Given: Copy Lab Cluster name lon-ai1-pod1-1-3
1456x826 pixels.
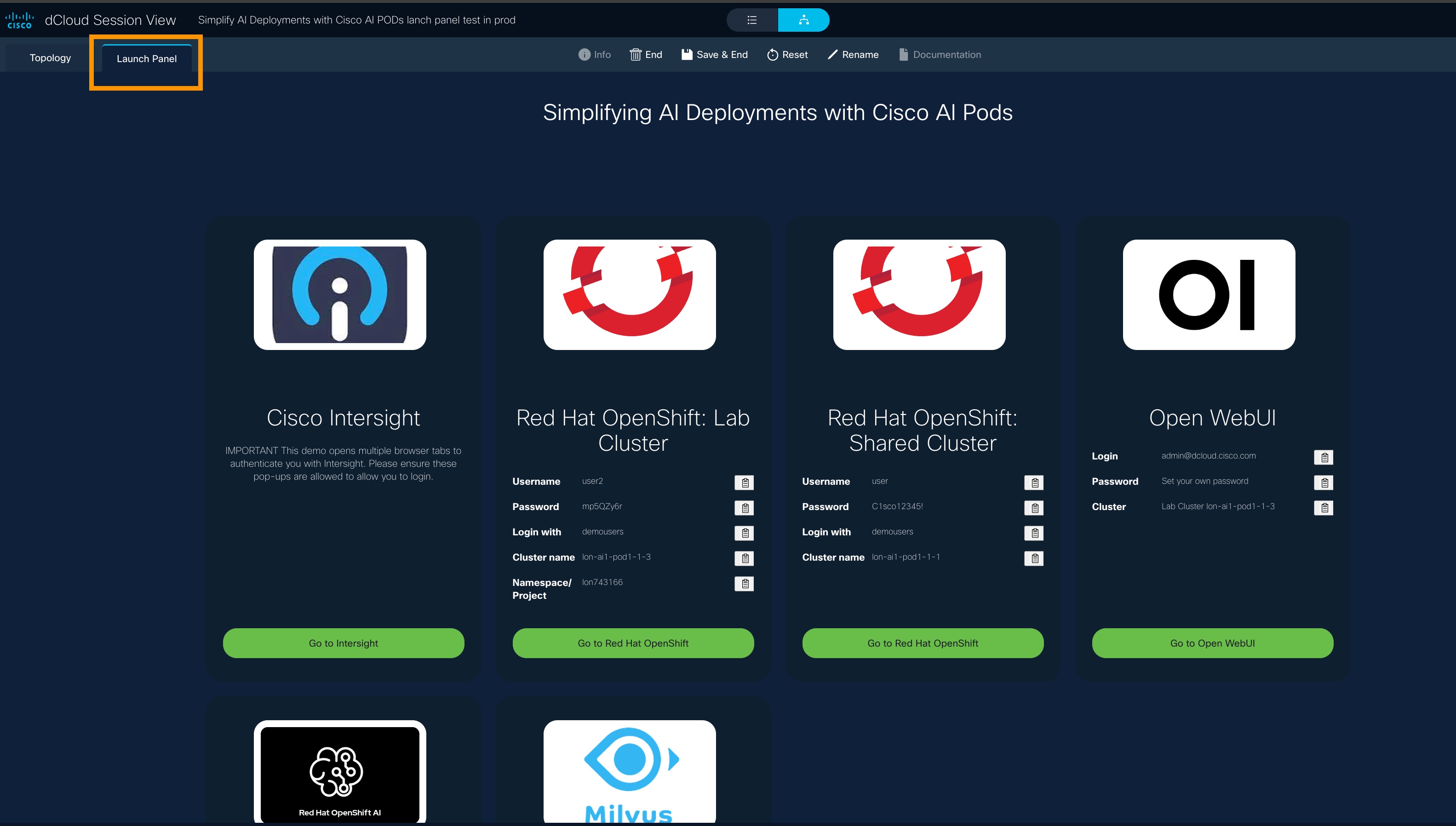Looking at the screenshot, I should click(744, 559).
